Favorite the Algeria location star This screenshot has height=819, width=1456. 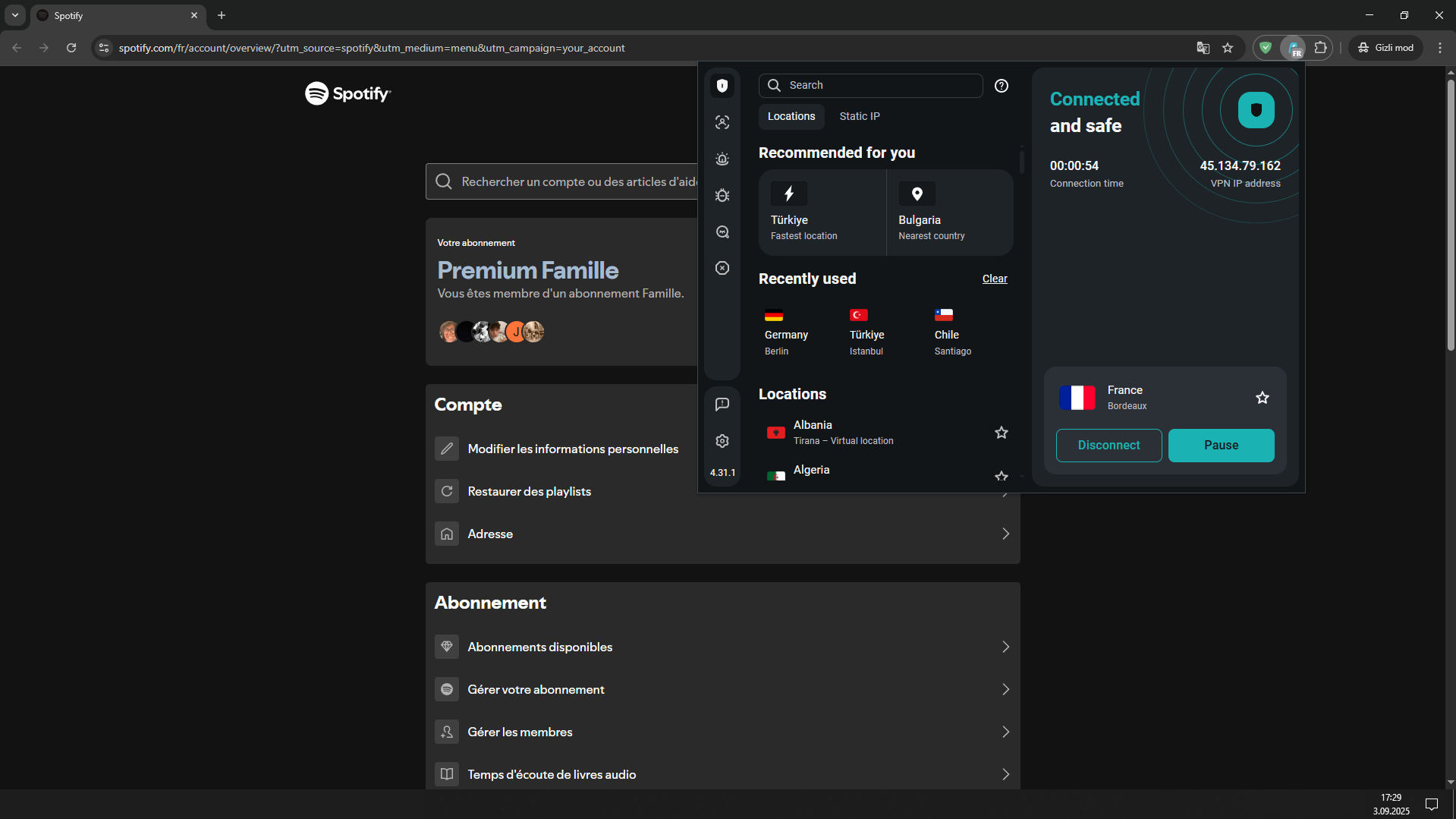tap(1002, 476)
